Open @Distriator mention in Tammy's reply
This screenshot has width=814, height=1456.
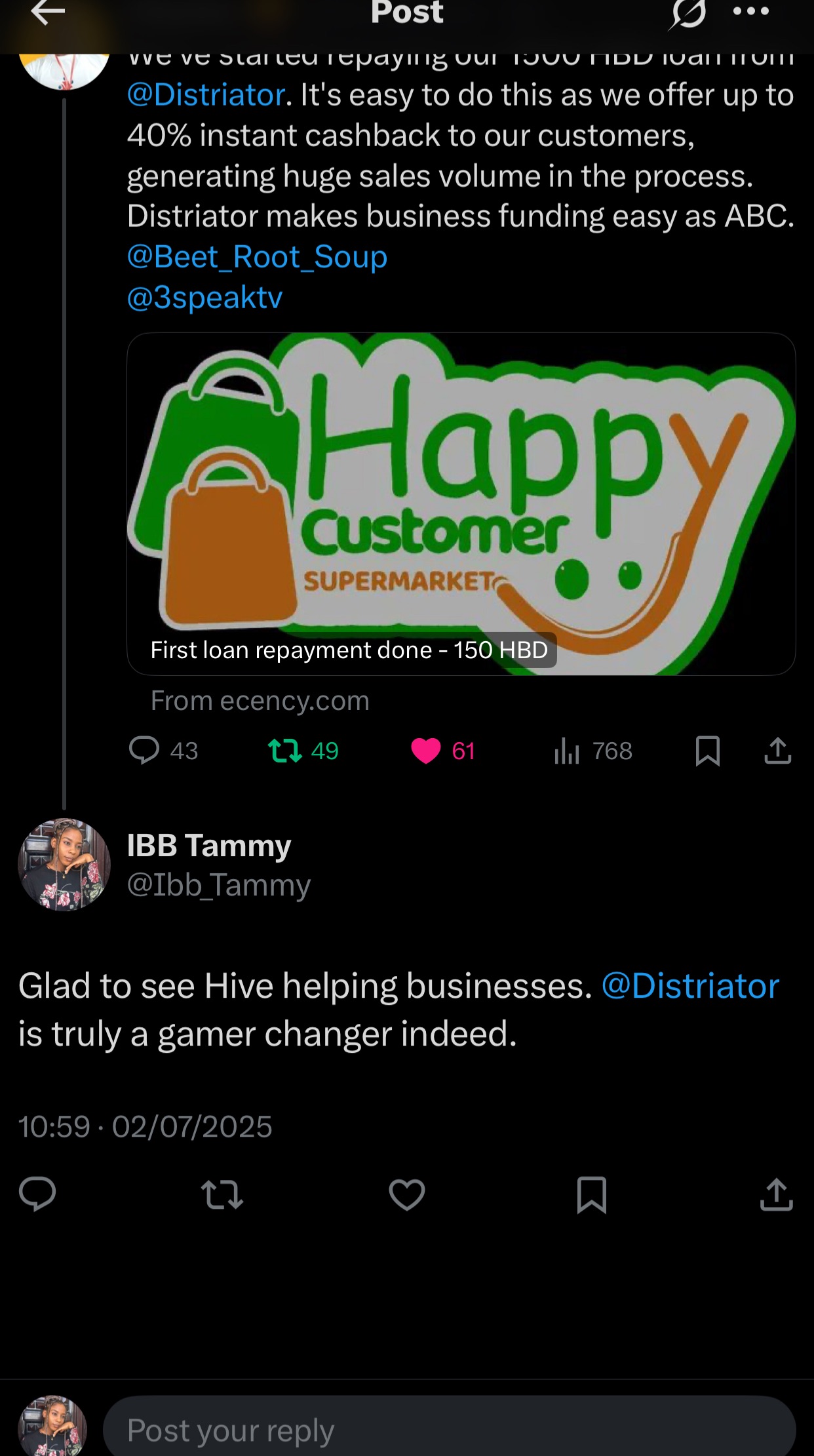click(690, 986)
